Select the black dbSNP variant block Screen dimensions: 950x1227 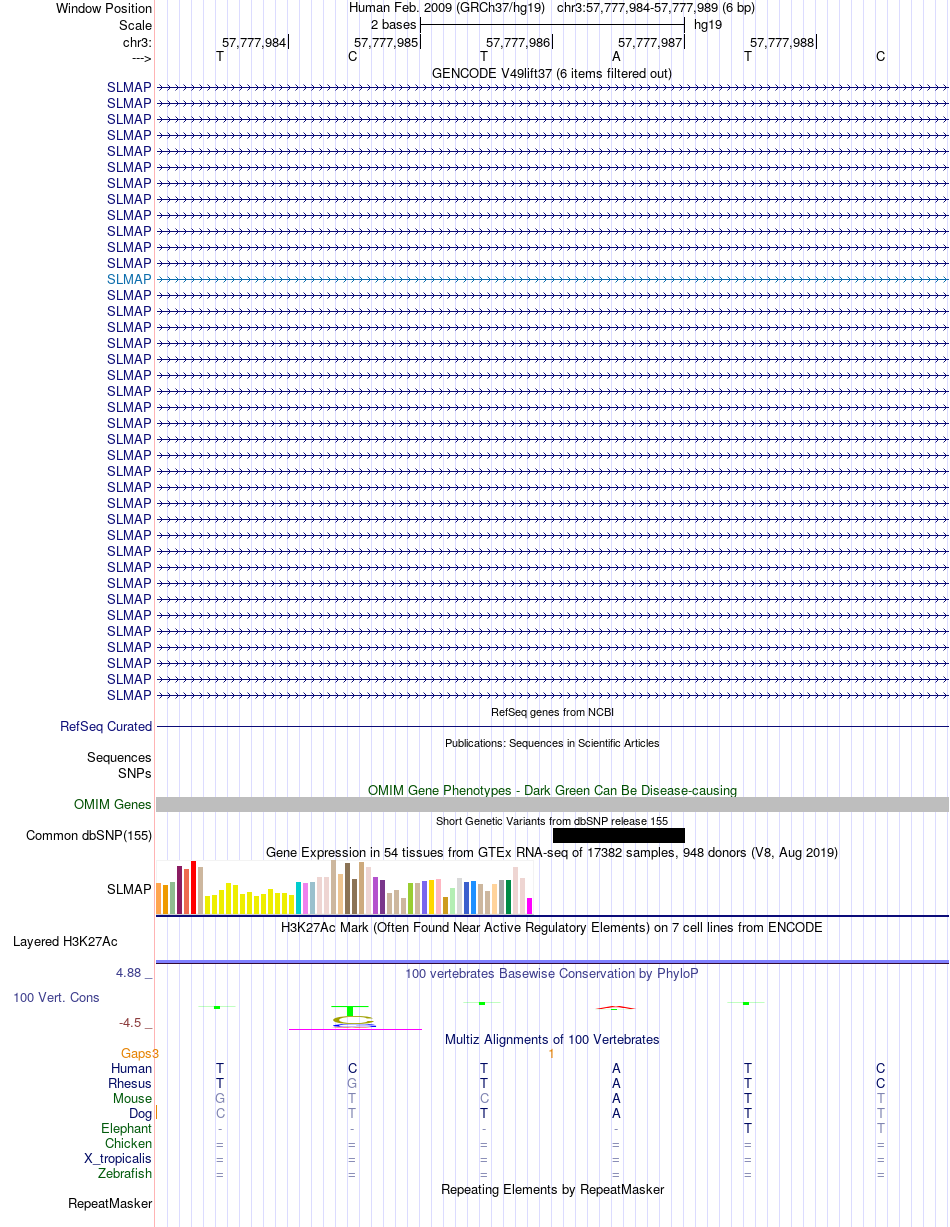(x=618, y=835)
